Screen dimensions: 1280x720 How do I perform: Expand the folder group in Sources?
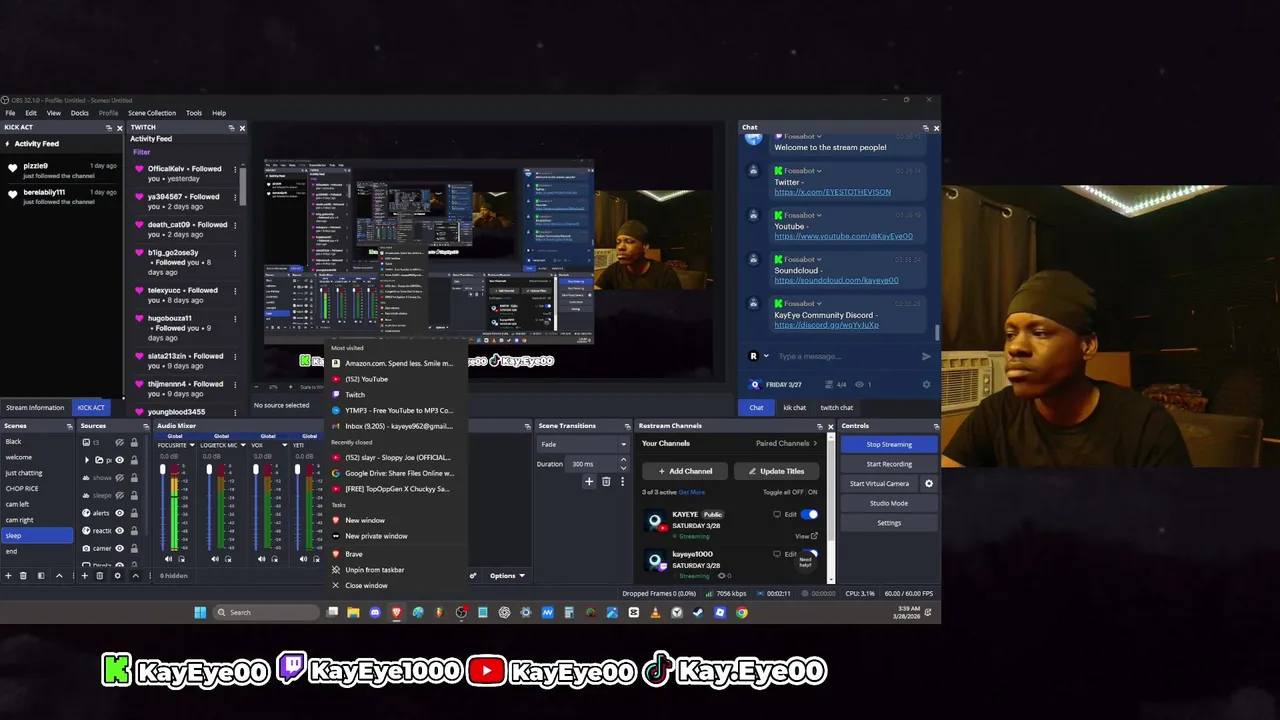[x=86, y=460]
